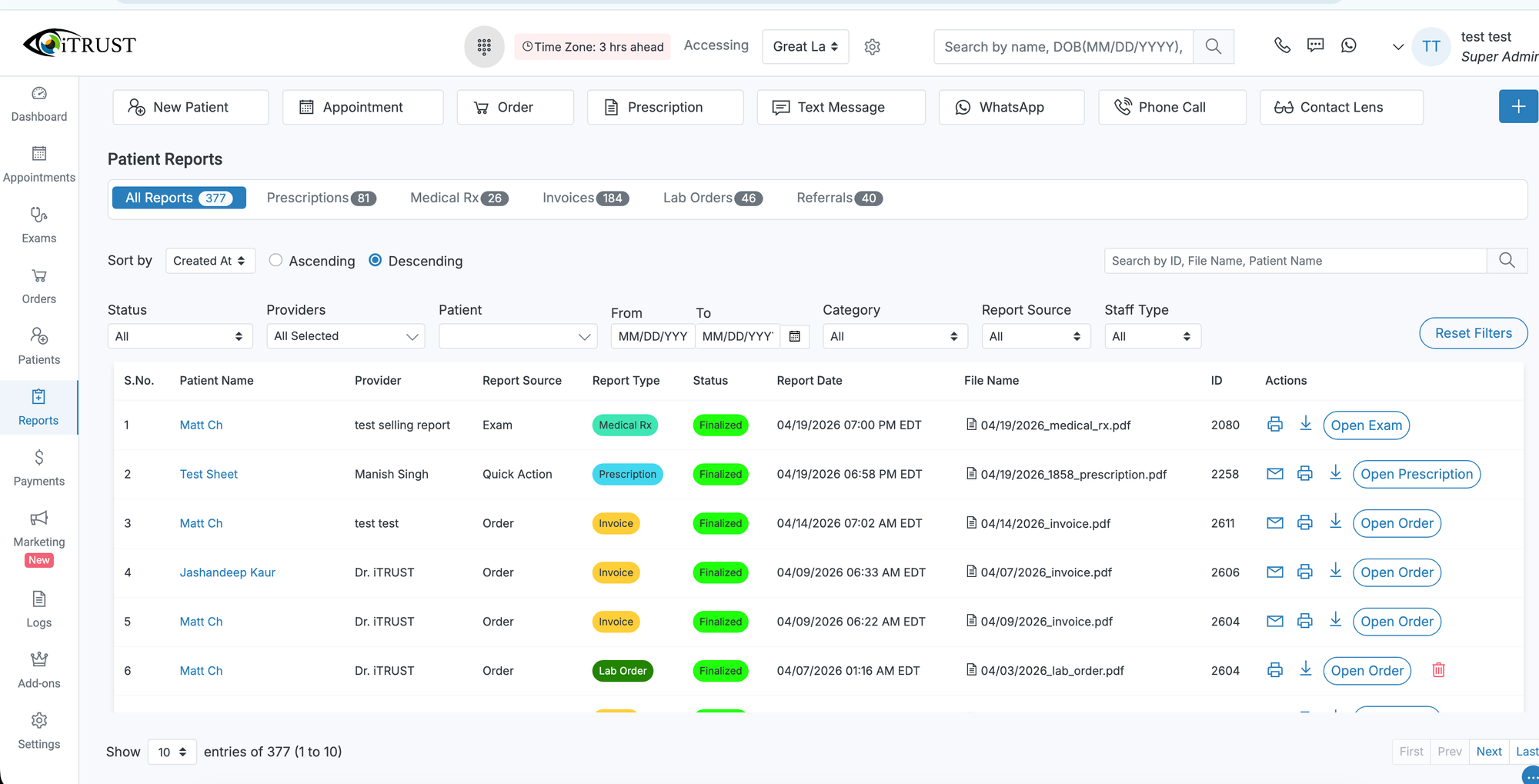The width and height of the screenshot is (1539, 784).
Task: Expand the Providers All Selected dropdown
Action: [x=346, y=336]
